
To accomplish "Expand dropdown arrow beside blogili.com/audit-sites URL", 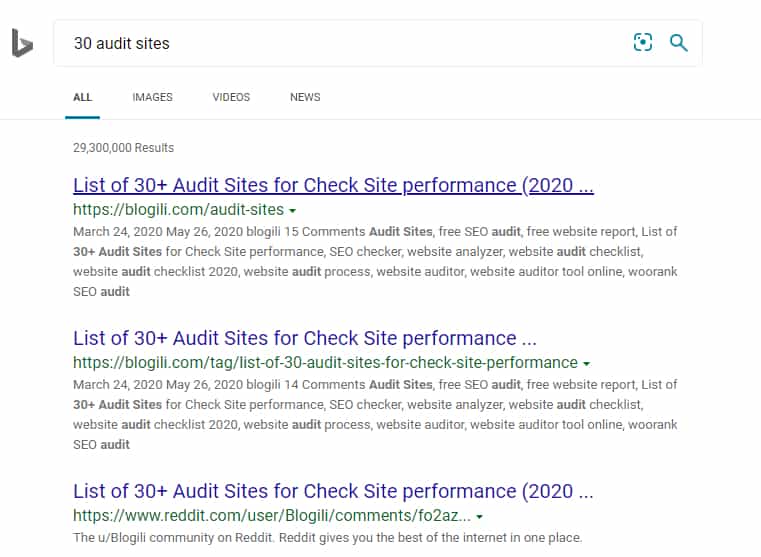I will [292, 211].
